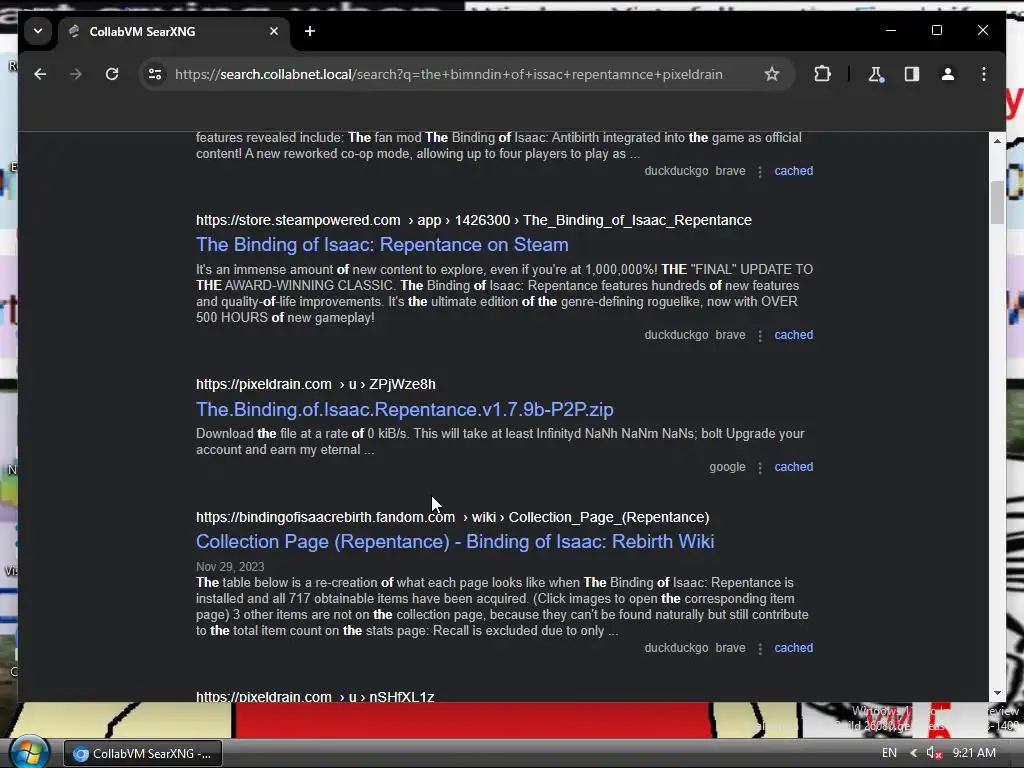Click the google engine label
1024x768 pixels.
click(727, 467)
